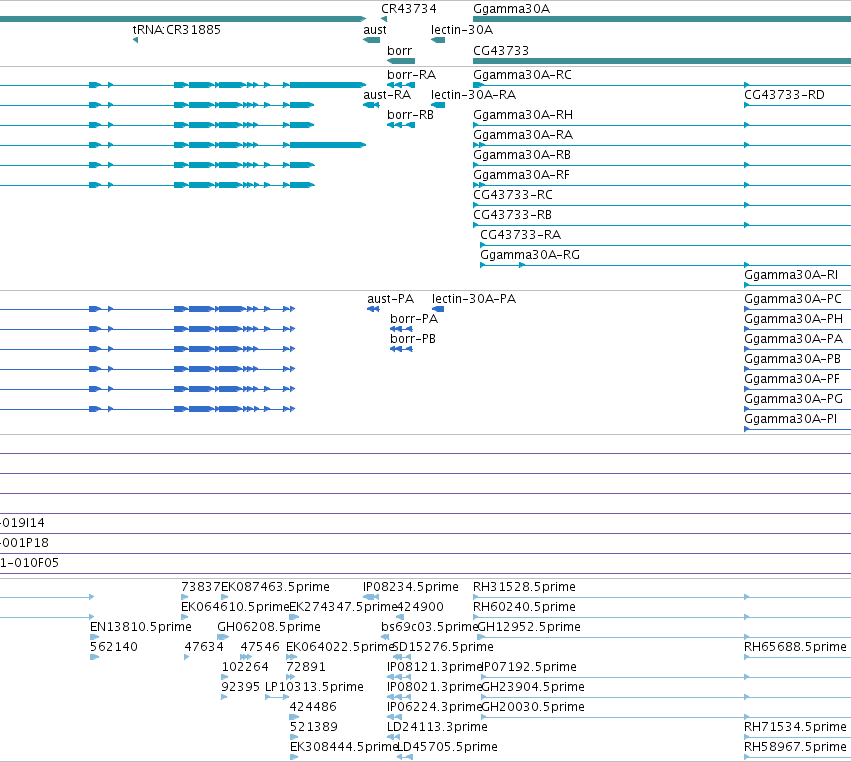851x762 pixels.
Task: Select the LD24113.3prime EST label
Action: click(437, 727)
